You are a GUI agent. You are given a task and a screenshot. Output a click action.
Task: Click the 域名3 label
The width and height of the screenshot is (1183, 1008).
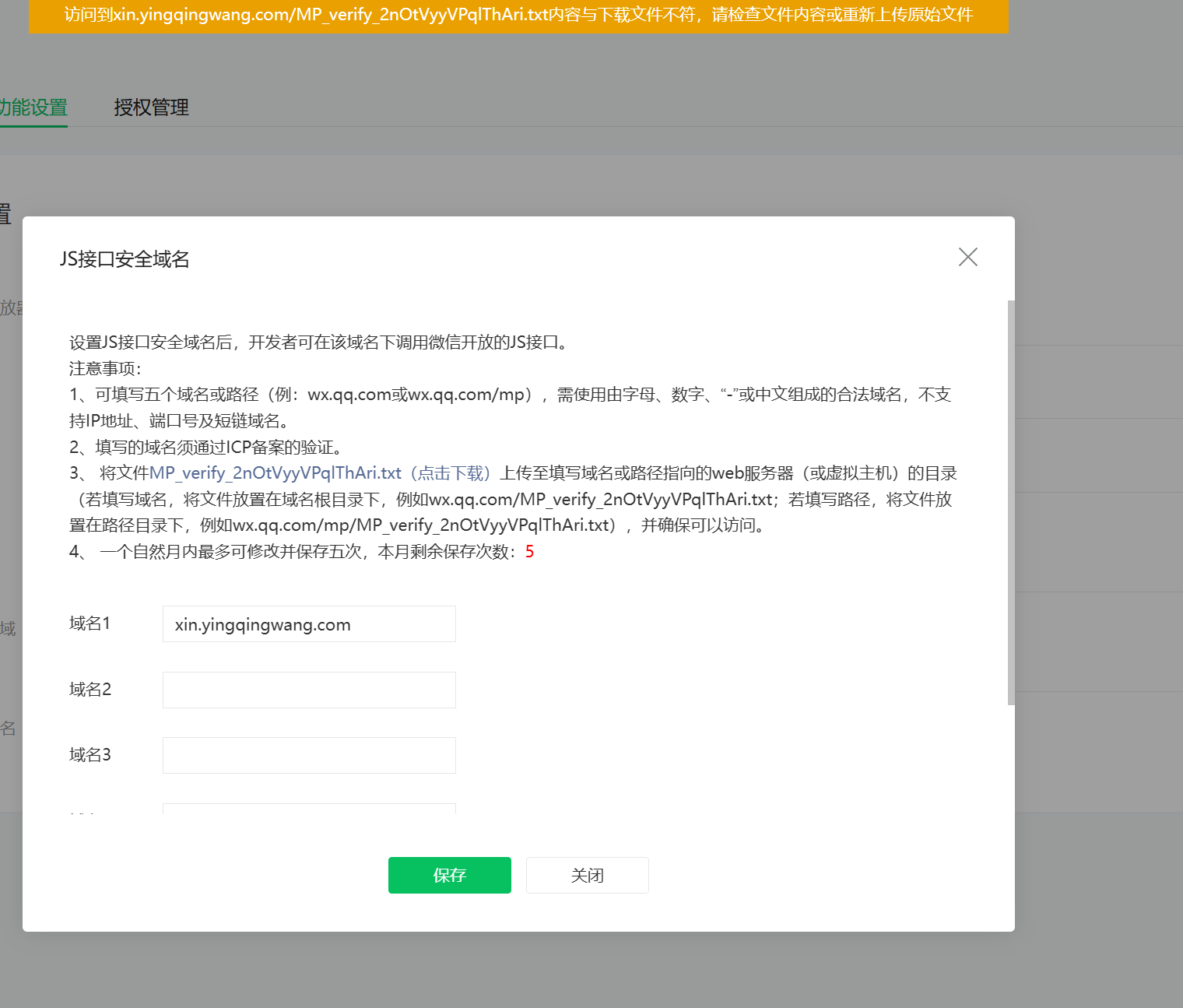point(90,755)
